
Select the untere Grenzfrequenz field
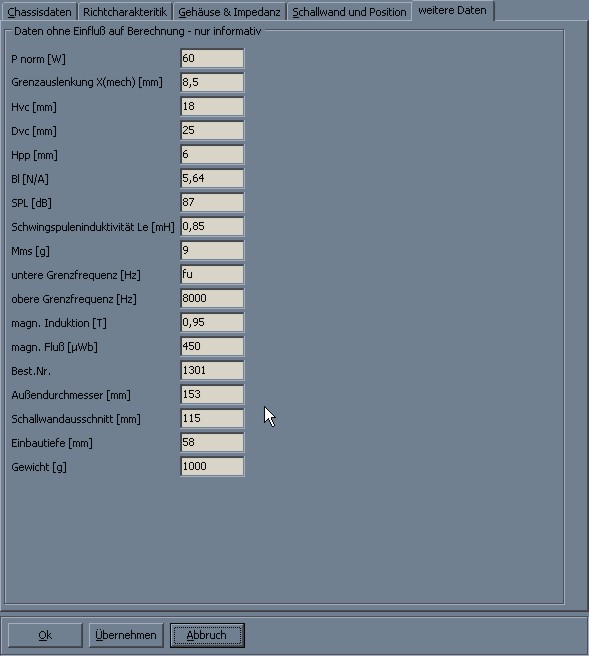click(x=212, y=274)
